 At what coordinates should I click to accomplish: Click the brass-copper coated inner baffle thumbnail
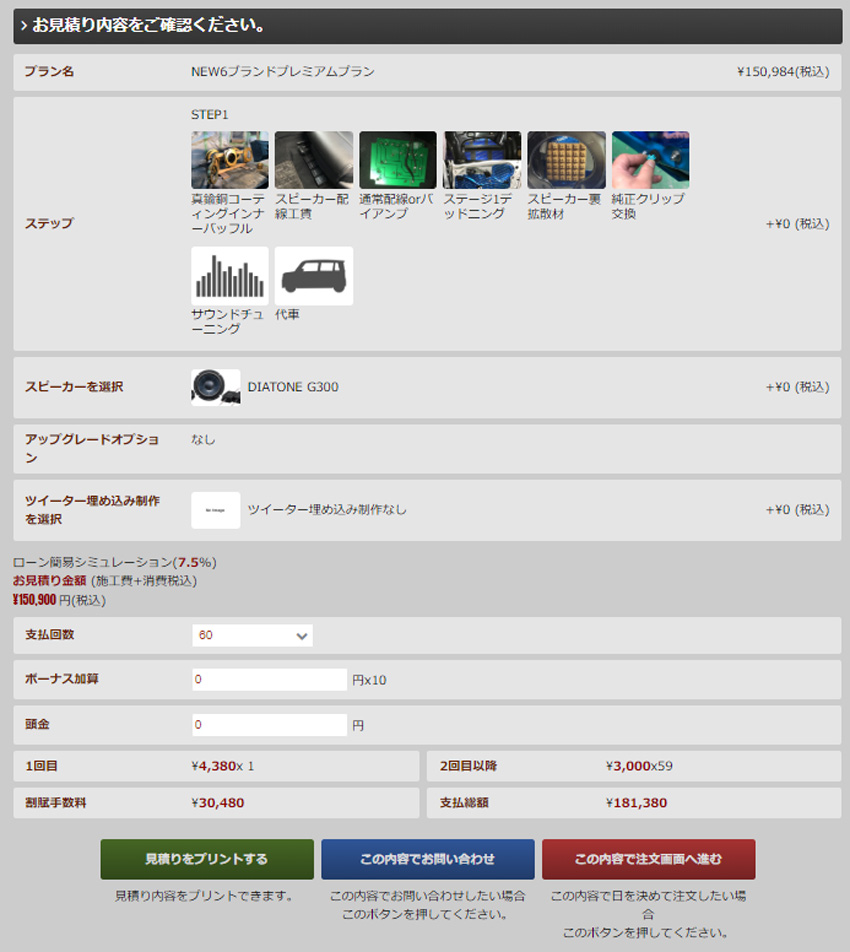(229, 160)
